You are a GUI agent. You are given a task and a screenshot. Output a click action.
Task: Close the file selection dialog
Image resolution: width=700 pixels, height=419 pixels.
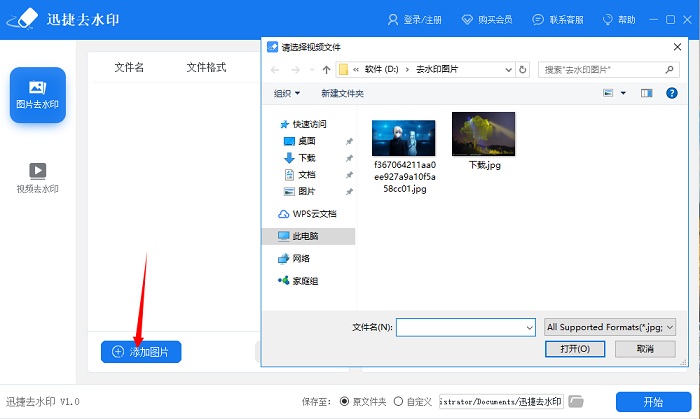point(677,47)
